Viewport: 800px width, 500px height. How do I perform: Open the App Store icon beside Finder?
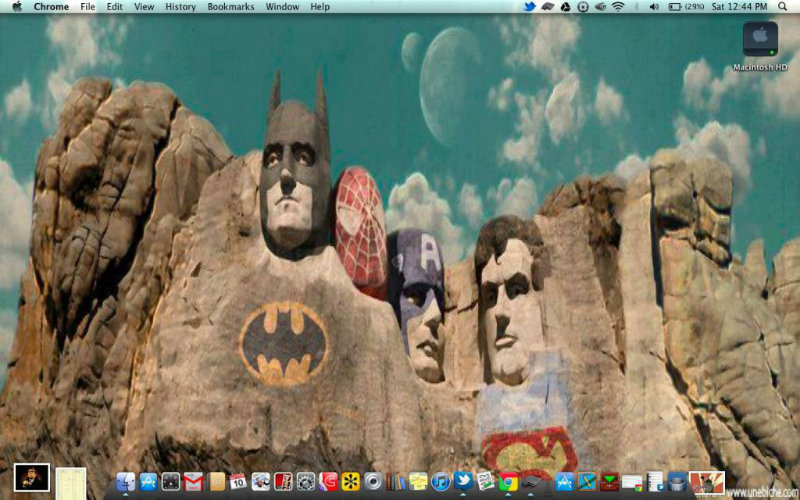tap(148, 481)
